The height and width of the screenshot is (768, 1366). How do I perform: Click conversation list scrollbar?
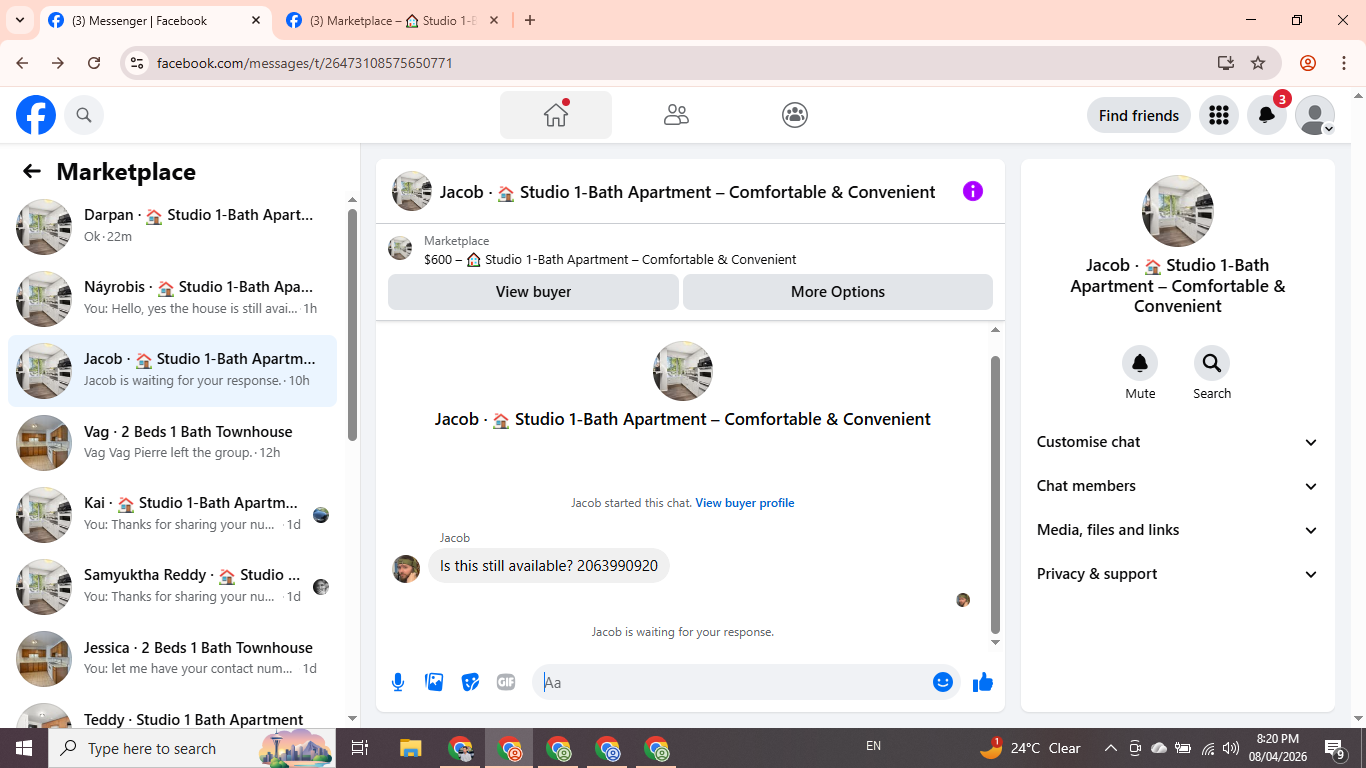pos(352,325)
